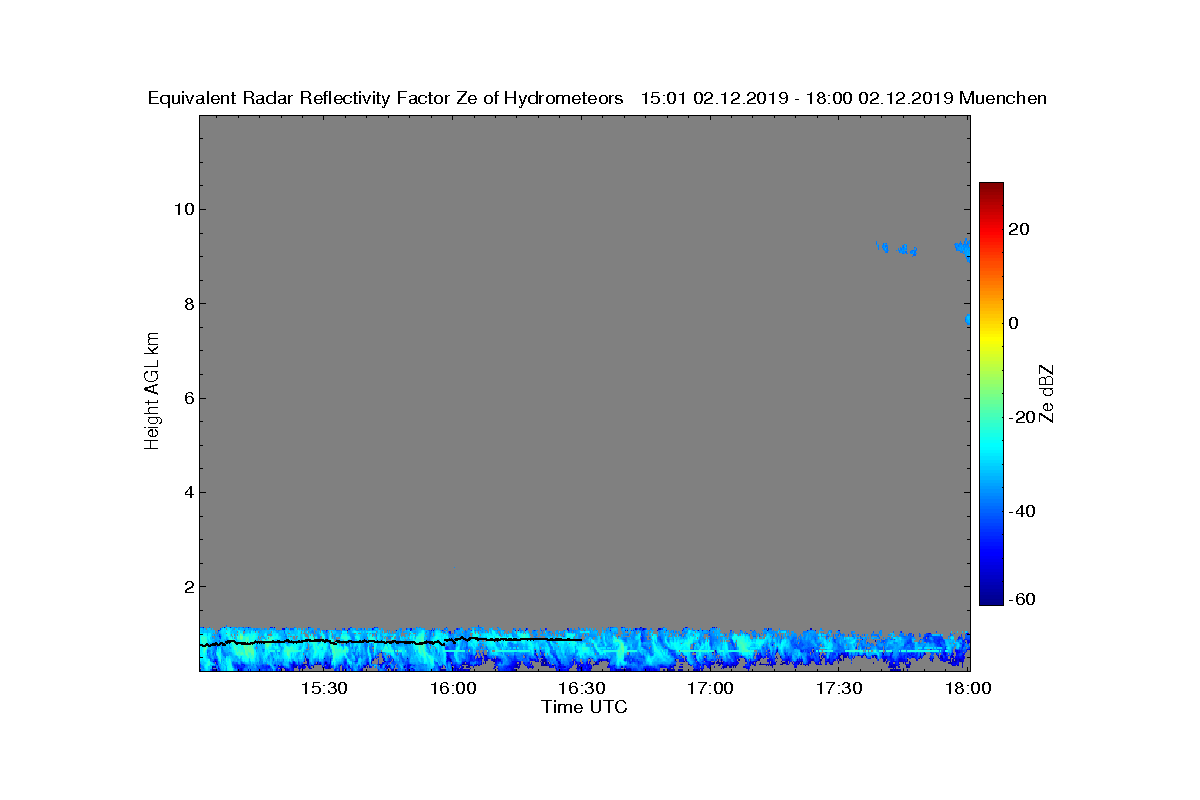
Task: Click the dark blue bottom of colorbar
Action: pos(991,598)
